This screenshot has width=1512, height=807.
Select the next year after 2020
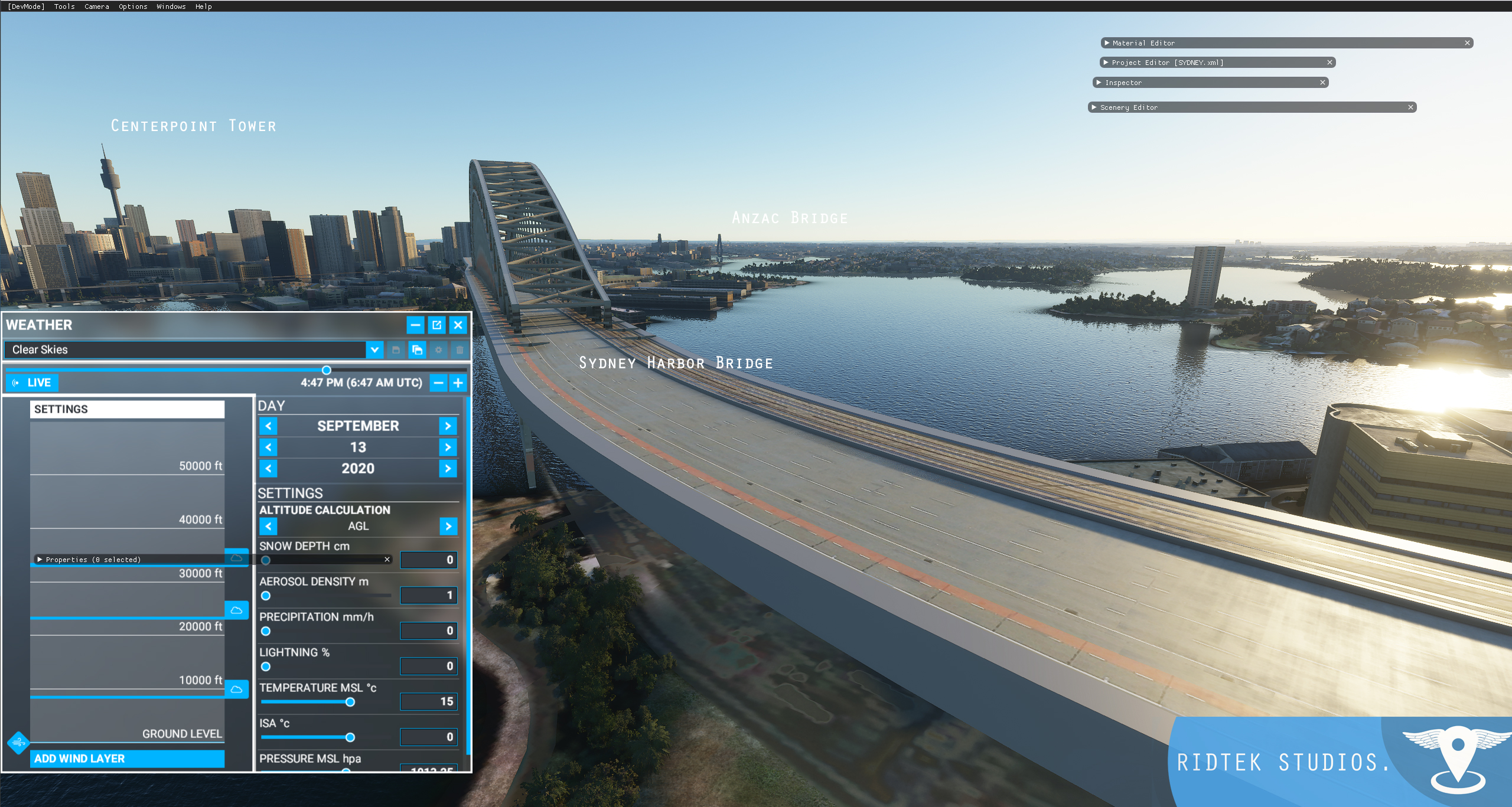click(x=448, y=468)
